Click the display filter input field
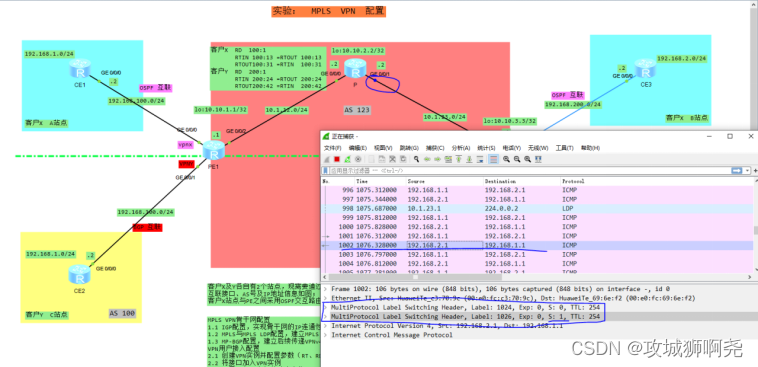Viewport: 758px width, 367px height. [x=529, y=171]
